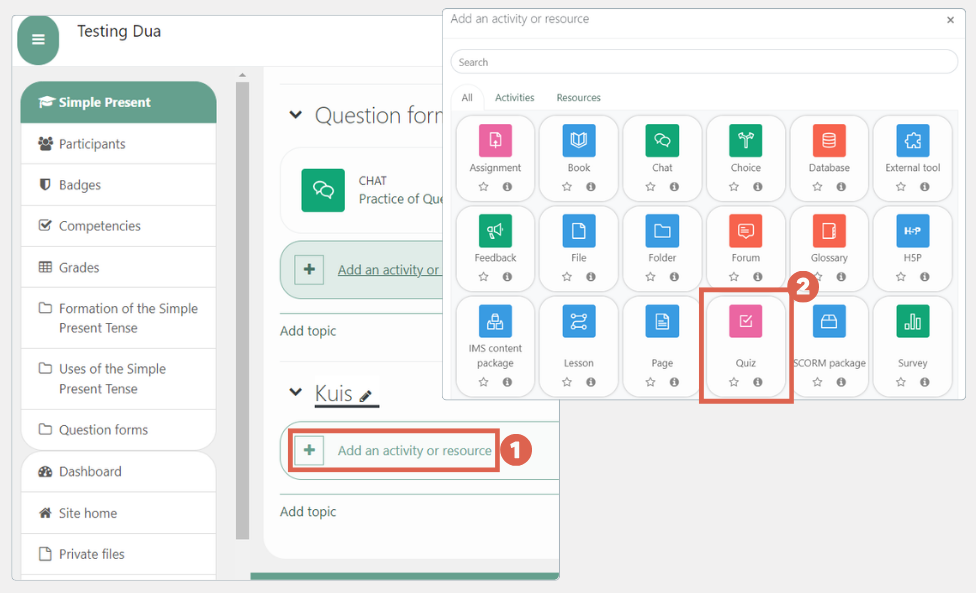Switch to the Activities tab

click(515, 98)
